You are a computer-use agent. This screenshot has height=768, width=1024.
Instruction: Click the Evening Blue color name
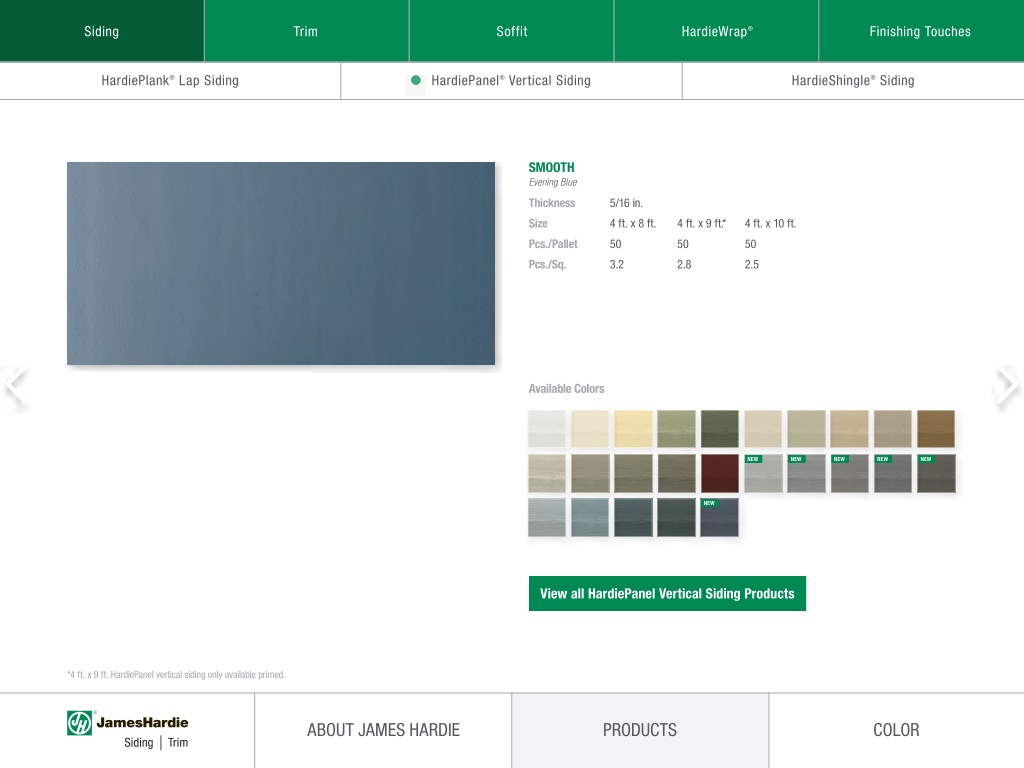pyautogui.click(x=553, y=182)
